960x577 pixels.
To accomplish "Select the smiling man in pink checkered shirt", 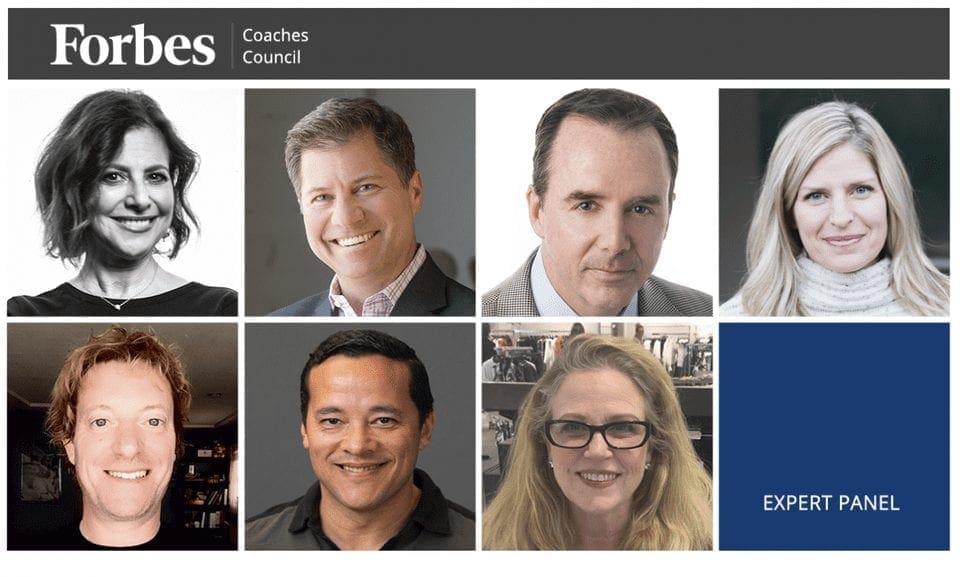I will pos(360,202).
